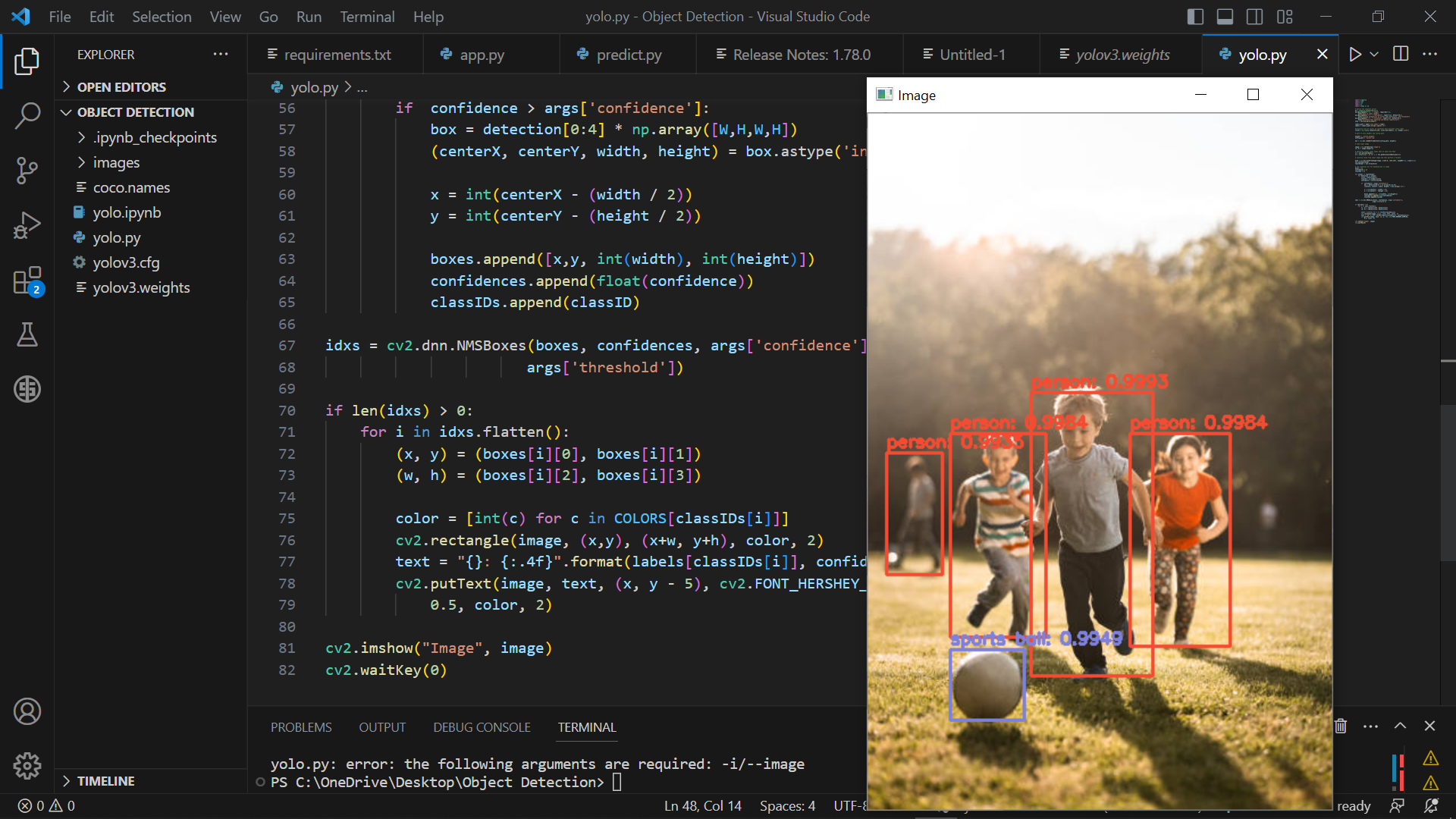Split the editor to the right
The height and width of the screenshot is (819, 1456).
(x=1401, y=55)
